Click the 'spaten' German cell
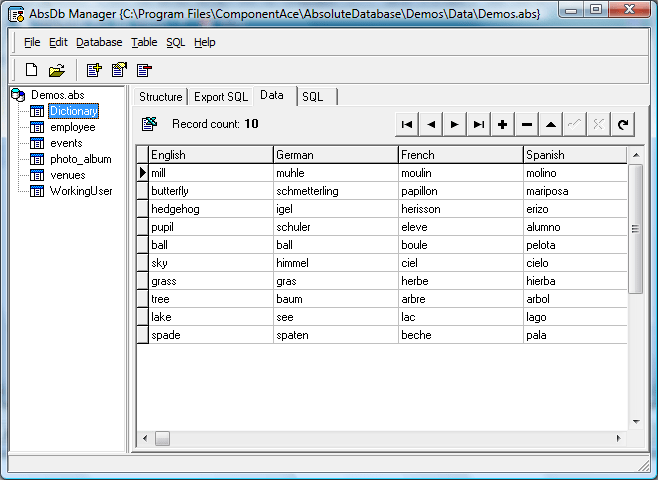The height and width of the screenshot is (480, 658). coord(336,335)
